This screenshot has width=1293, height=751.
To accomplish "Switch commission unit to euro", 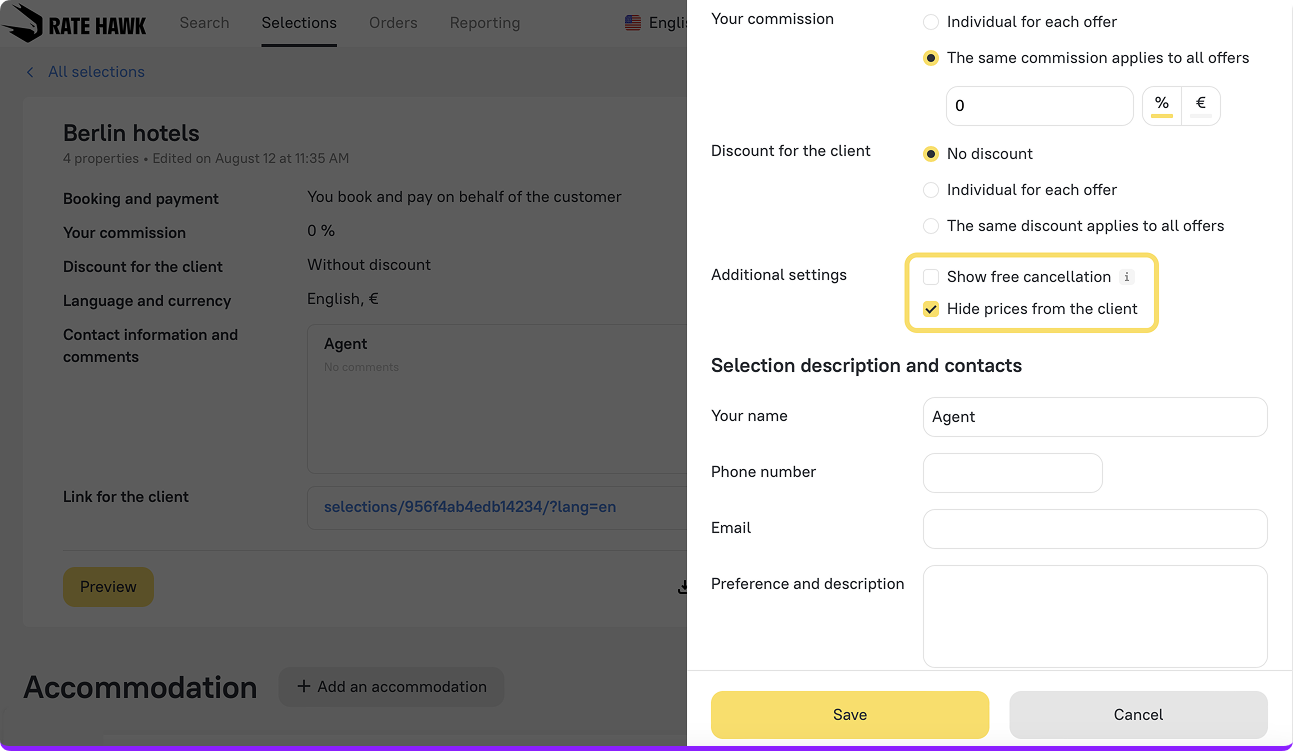I will pyautogui.click(x=1200, y=104).
